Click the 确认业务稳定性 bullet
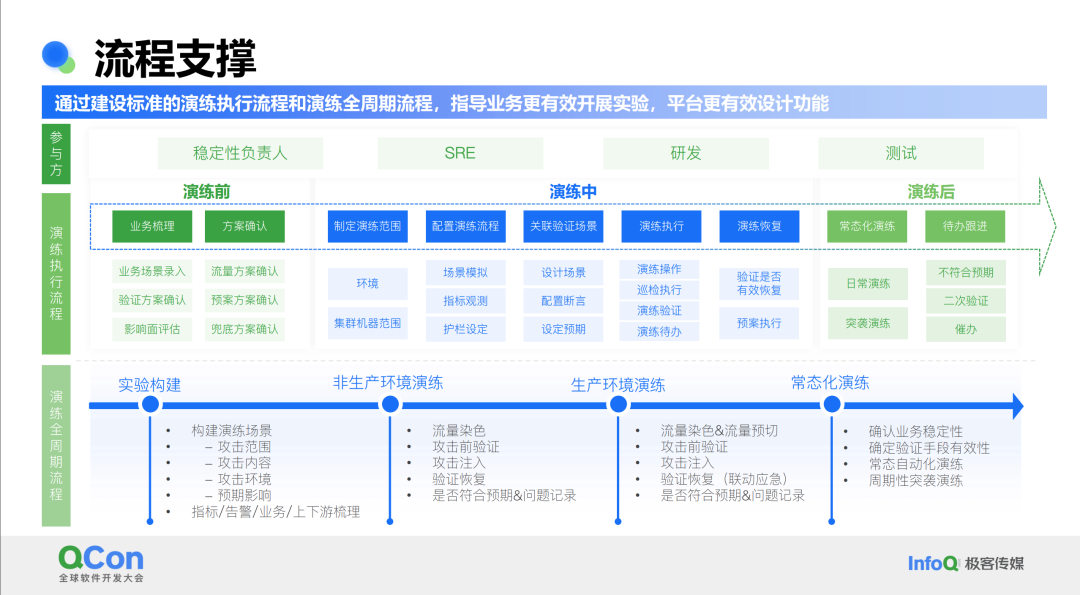The image size is (1080, 595). [x=915, y=432]
